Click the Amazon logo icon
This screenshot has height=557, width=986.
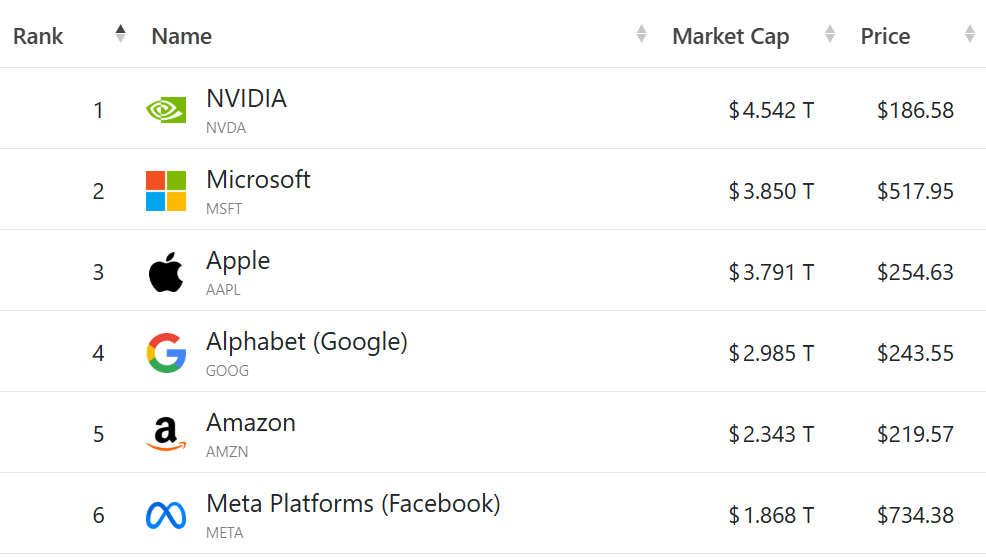pyautogui.click(x=166, y=434)
